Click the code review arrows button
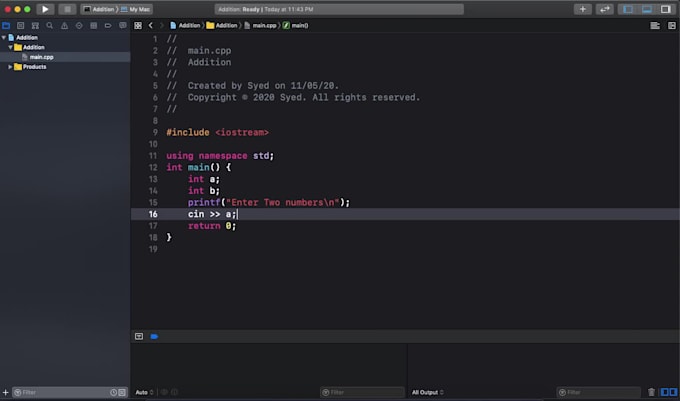The height and width of the screenshot is (401, 680). click(x=605, y=9)
